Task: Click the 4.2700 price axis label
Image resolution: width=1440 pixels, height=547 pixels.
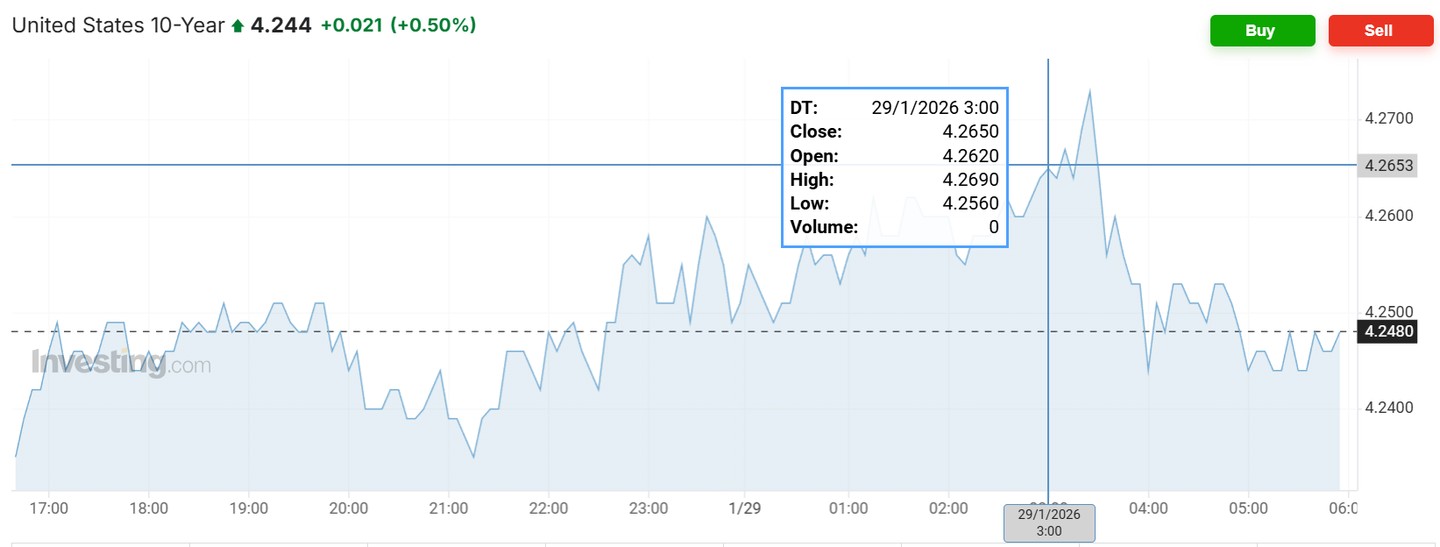Action: 1389,118
